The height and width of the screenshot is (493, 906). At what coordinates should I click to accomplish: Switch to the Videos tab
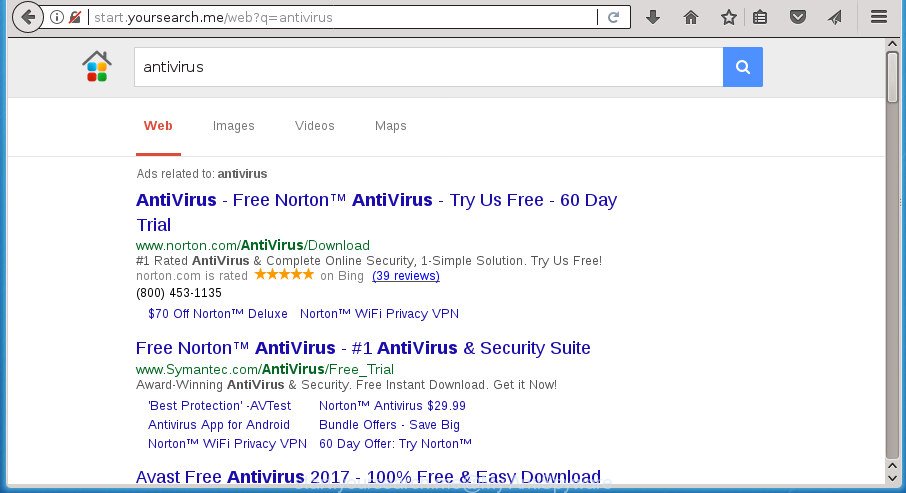(314, 125)
